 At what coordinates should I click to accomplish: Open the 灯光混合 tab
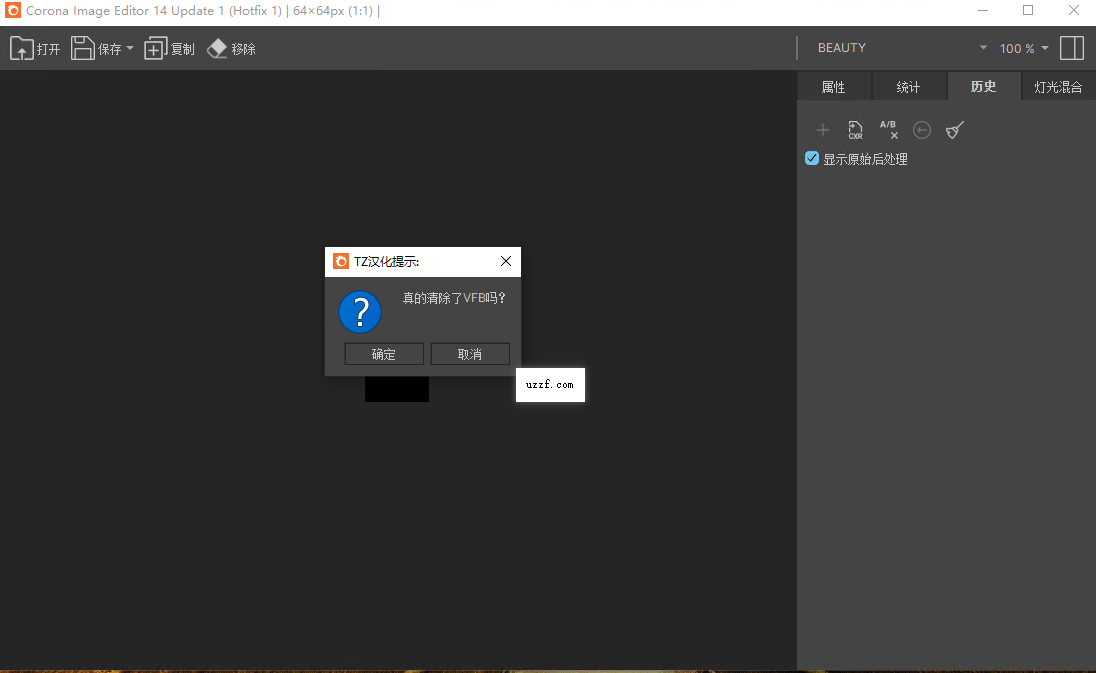click(x=1058, y=87)
